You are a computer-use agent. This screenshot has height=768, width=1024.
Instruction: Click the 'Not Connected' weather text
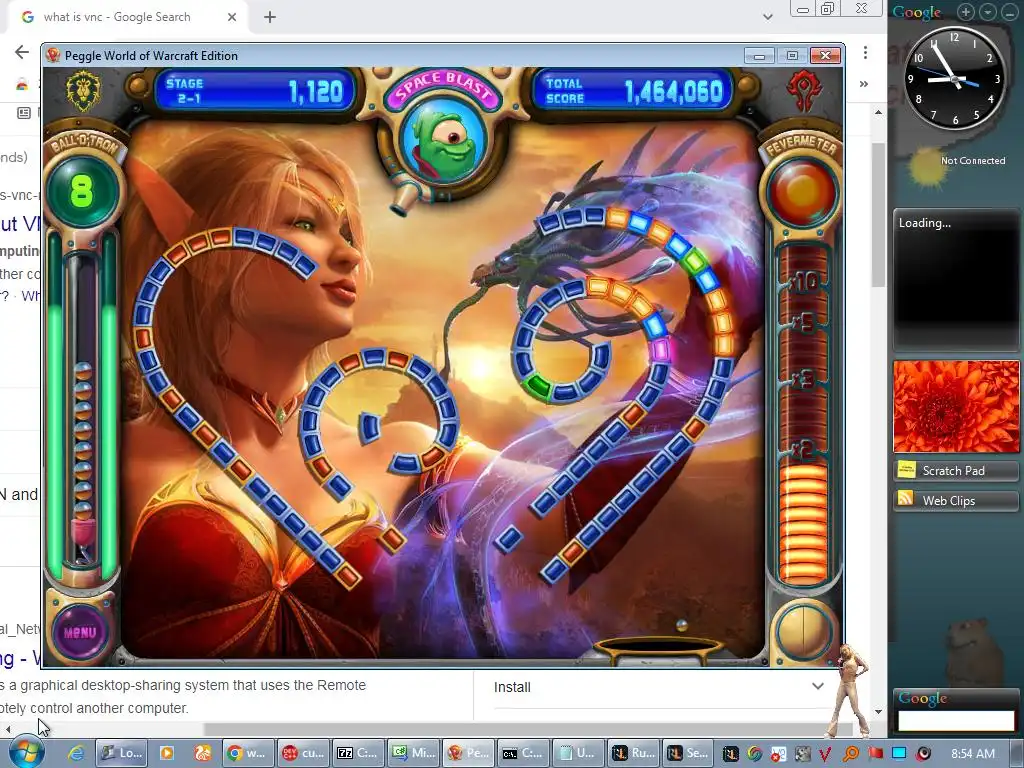972,161
